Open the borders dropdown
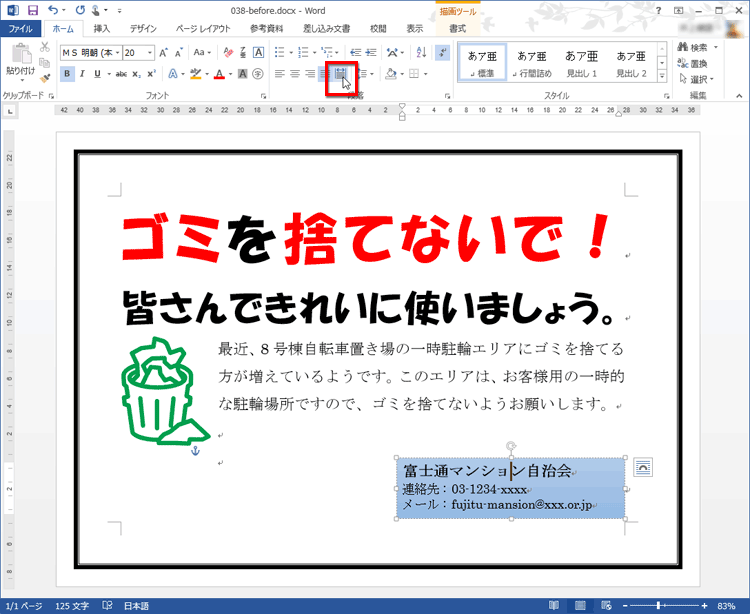Viewport: 750px width, 614px height. [425, 74]
